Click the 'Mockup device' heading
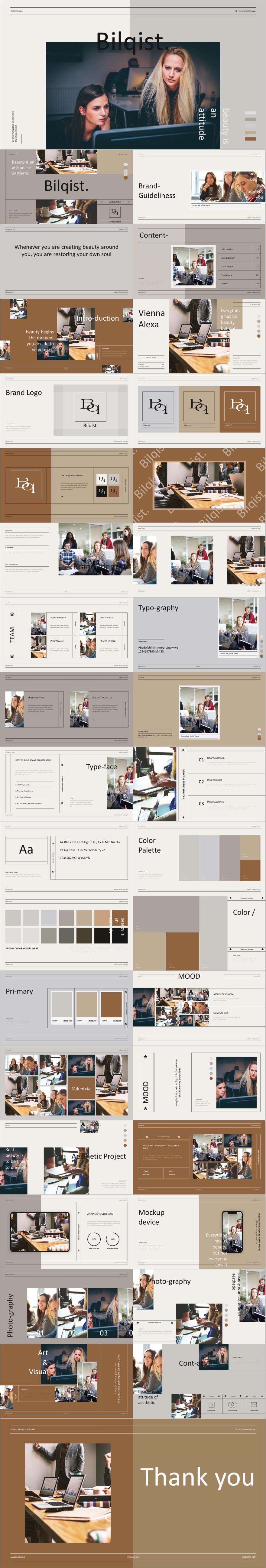Viewport: 266px width, 1568px height. [151, 1217]
